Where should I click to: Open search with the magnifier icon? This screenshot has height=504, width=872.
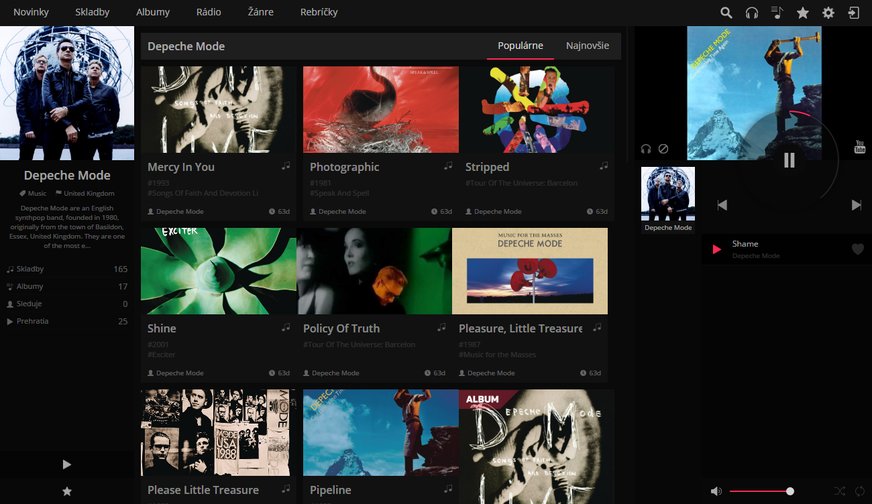pyautogui.click(x=727, y=13)
